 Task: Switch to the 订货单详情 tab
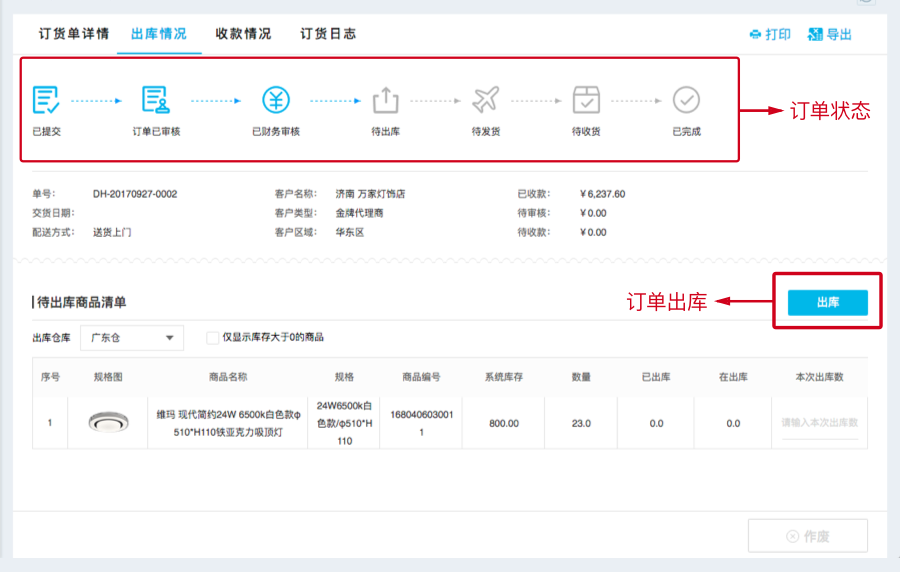pyautogui.click(x=74, y=34)
